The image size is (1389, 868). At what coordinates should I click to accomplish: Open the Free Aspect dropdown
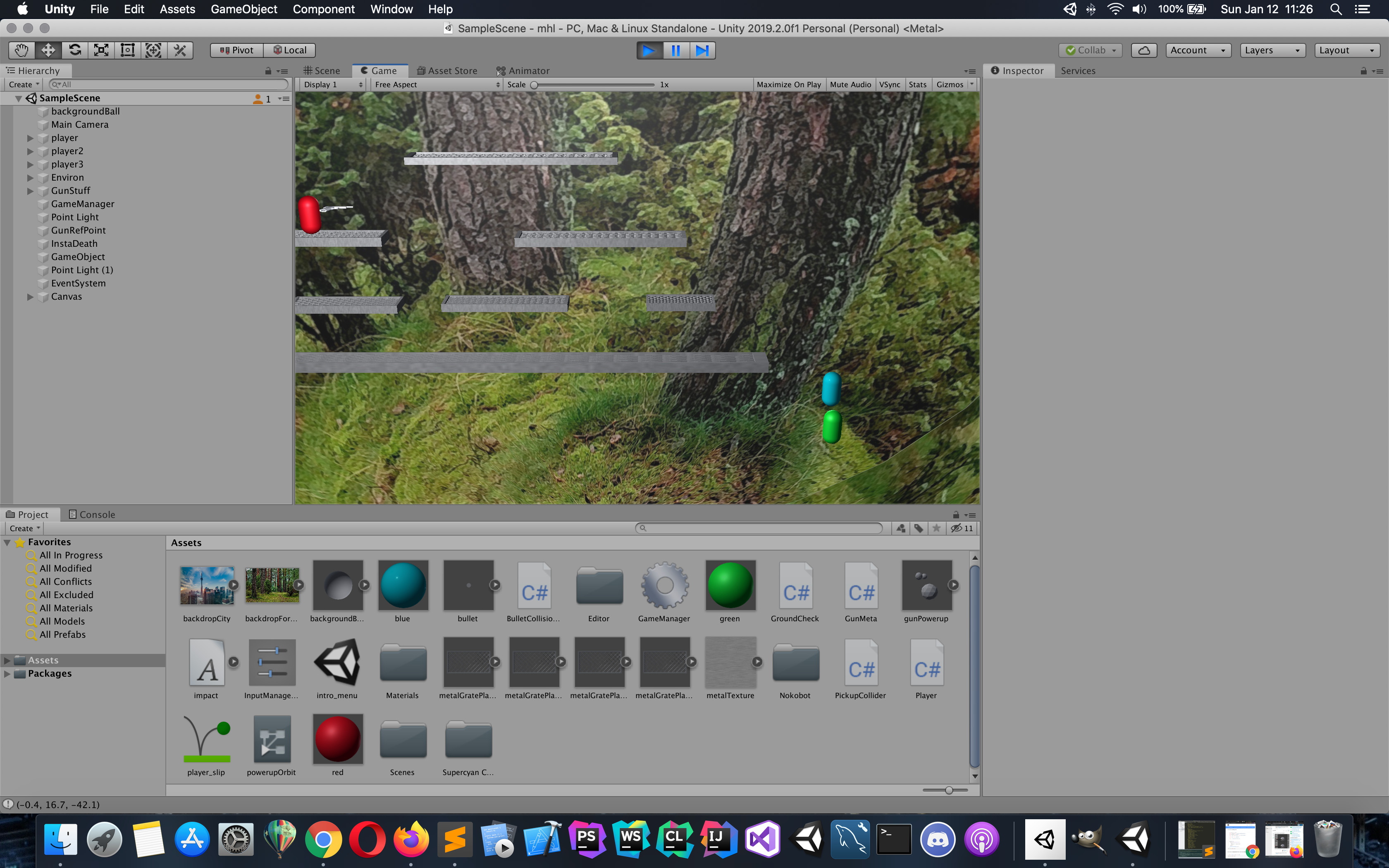pyautogui.click(x=437, y=84)
